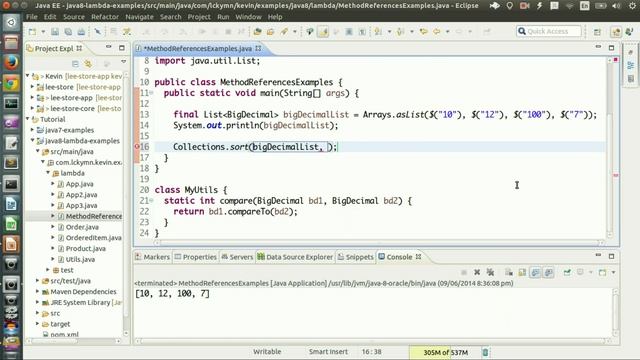This screenshot has height=360, width=640.
Task: Select the Java EE perspective button
Action: 616,32
